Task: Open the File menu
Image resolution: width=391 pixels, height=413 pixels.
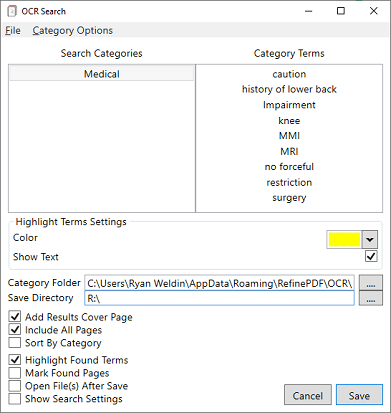Action: (13, 30)
